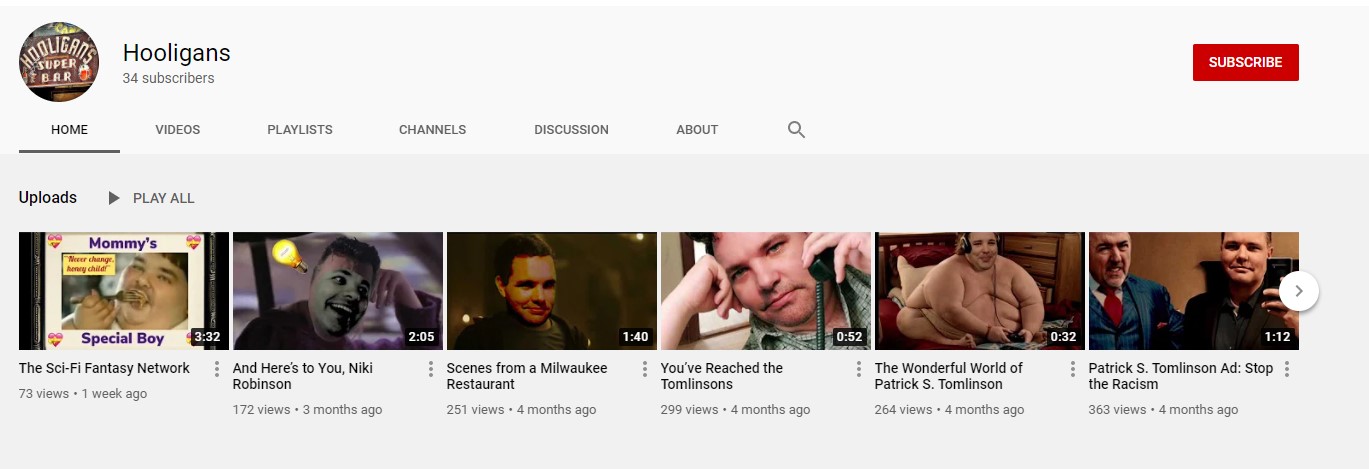The width and height of the screenshot is (1369, 469).
Task: Click the Hooligans channel name
Action: click(x=177, y=53)
